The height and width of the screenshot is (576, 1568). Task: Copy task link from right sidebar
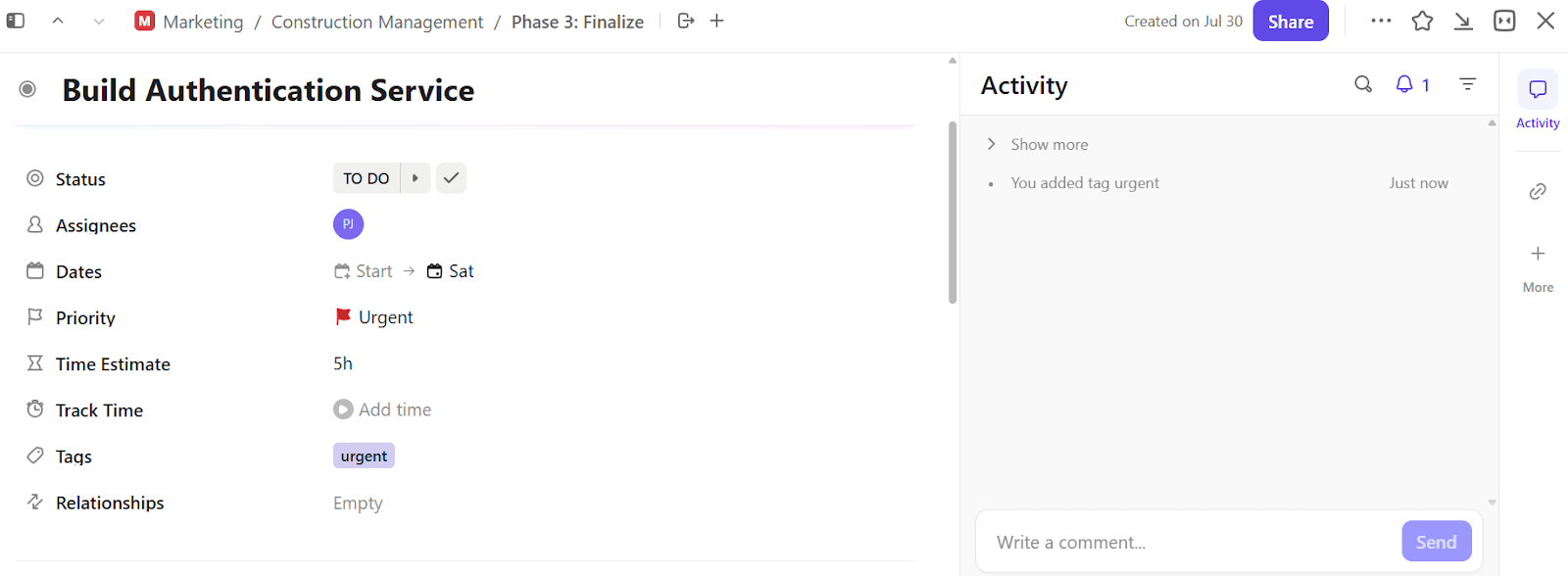click(x=1538, y=191)
